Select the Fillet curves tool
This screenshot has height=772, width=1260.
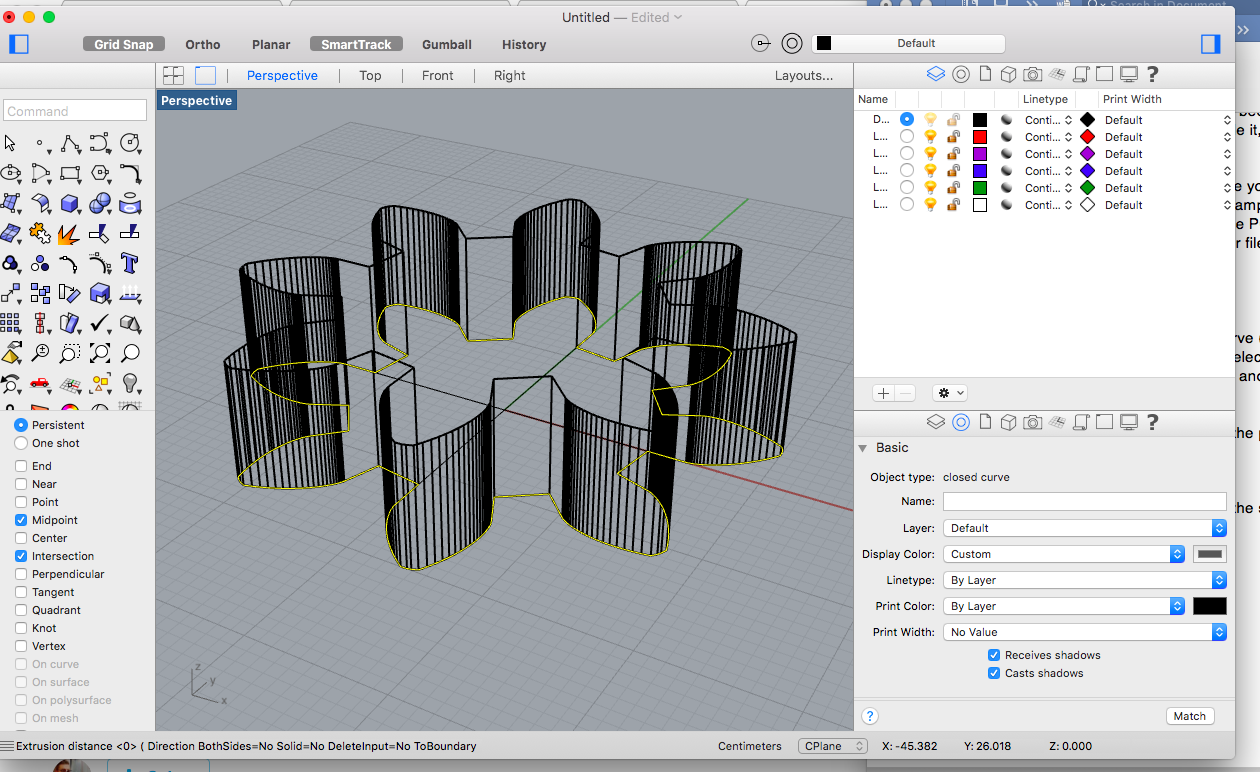pyautogui.click(x=130, y=173)
